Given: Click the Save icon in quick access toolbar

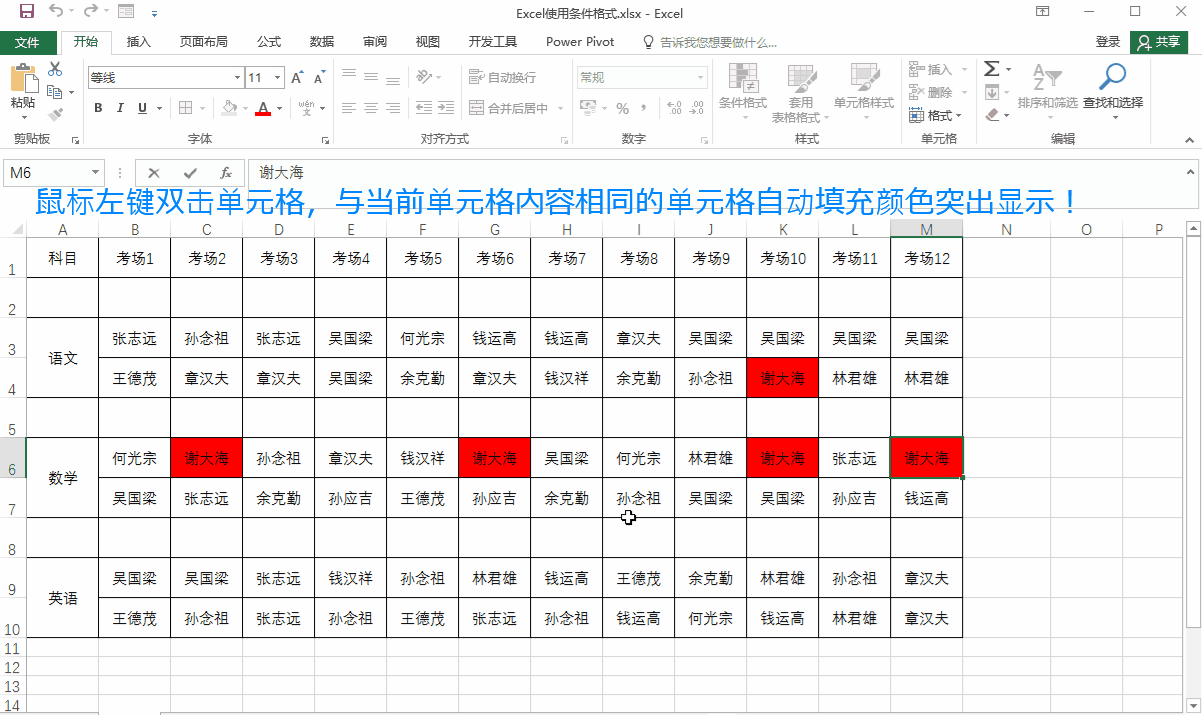Looking at the screenshot, I should [27, 12].
